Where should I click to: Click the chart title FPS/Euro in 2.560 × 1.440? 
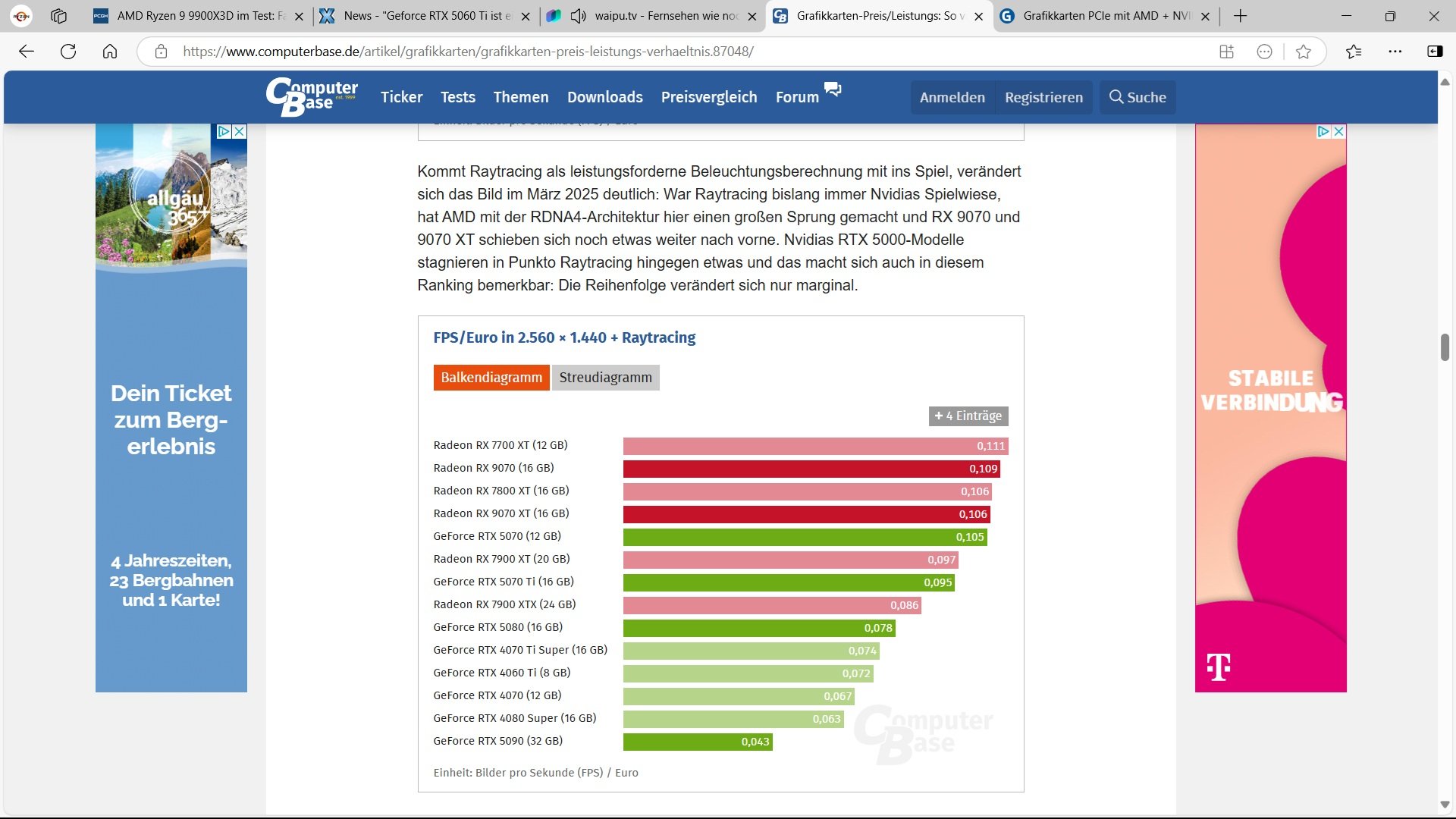pyautogui.click(x=564, y=337)
